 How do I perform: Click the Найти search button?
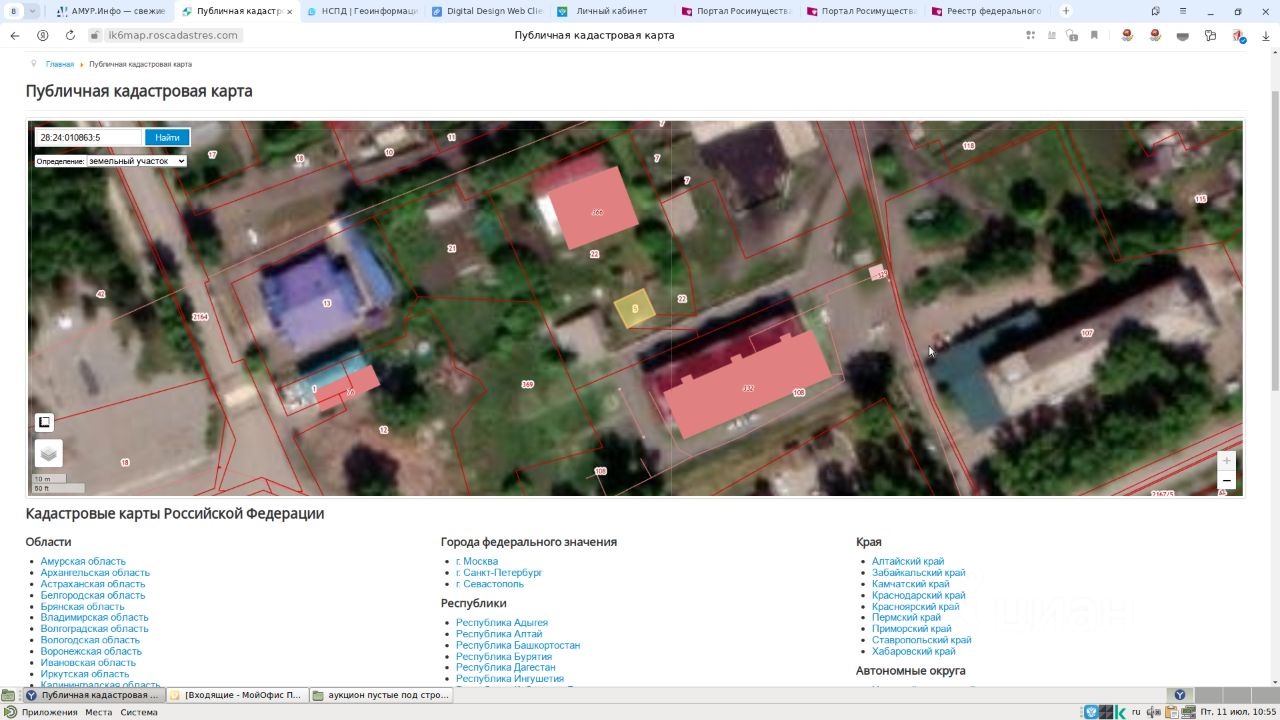pos(167,137)
